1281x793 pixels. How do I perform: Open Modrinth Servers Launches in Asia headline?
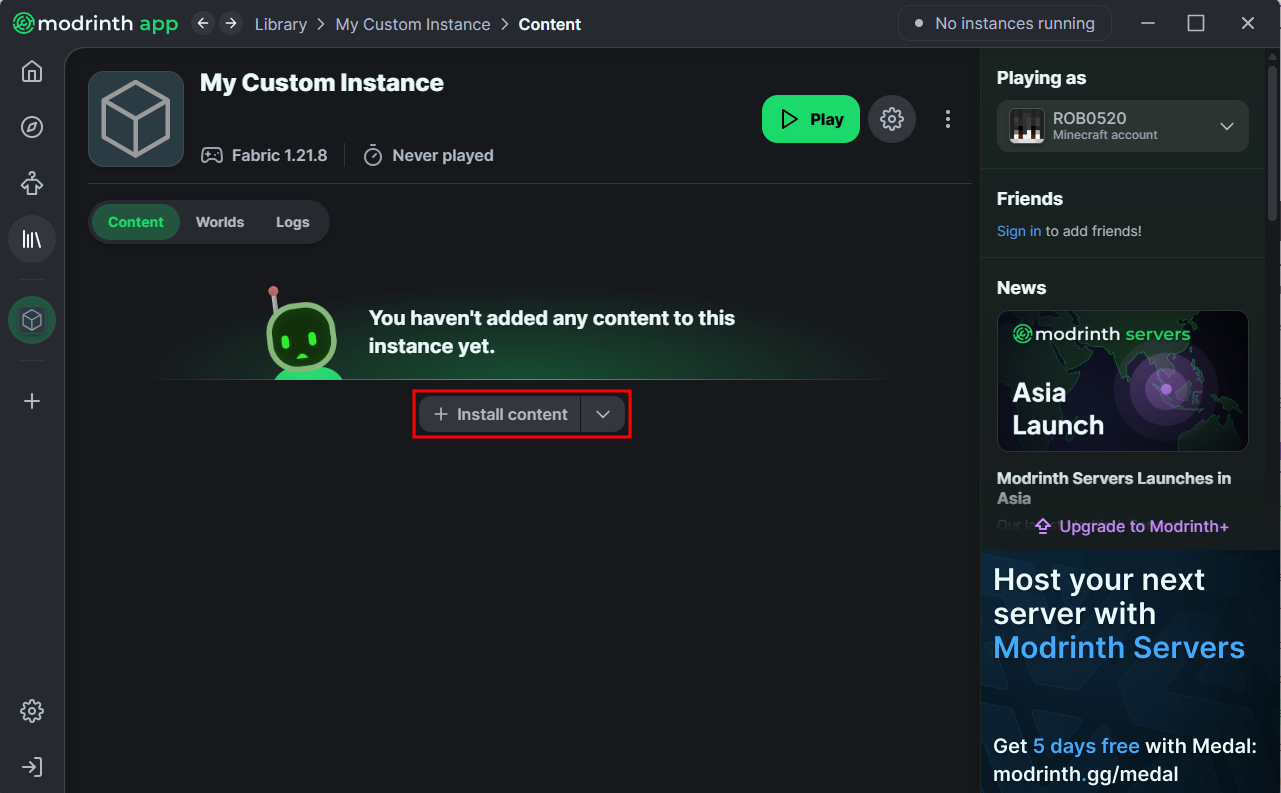coord(1114,488)
